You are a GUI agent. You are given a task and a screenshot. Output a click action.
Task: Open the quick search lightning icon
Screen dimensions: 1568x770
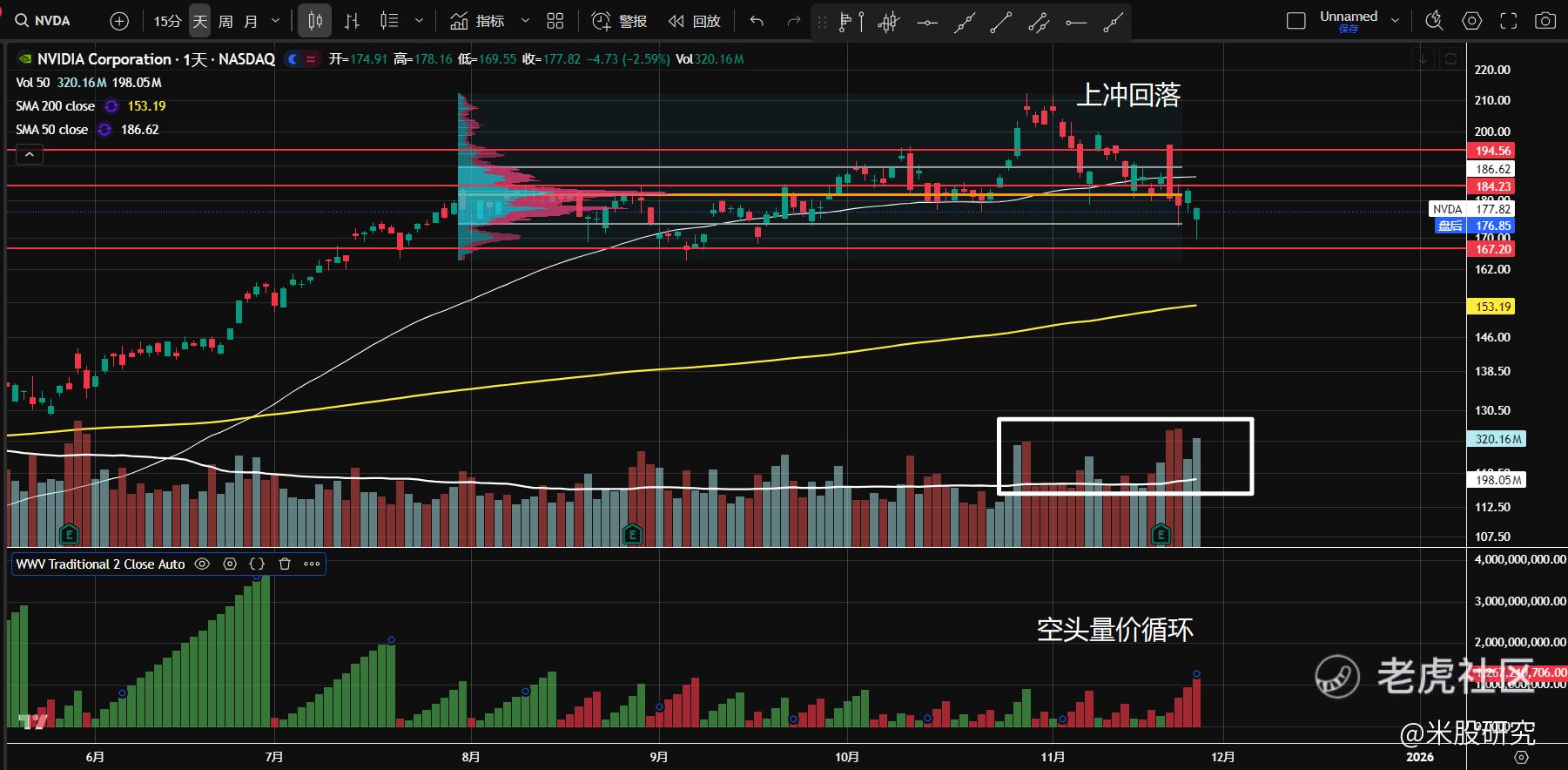(x=1434, y=21)
